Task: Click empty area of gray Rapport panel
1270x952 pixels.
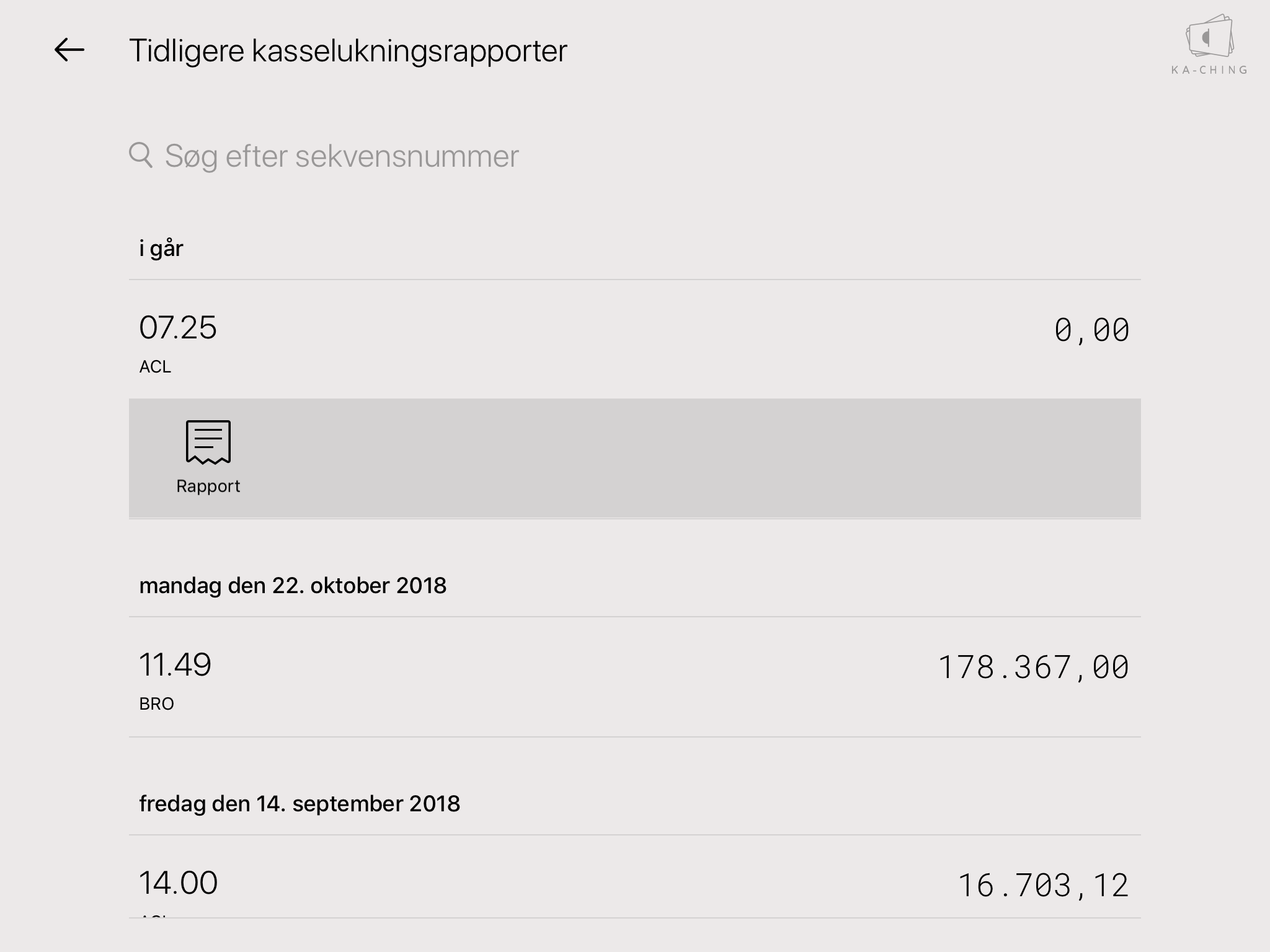Action: (x=682, y=459)
